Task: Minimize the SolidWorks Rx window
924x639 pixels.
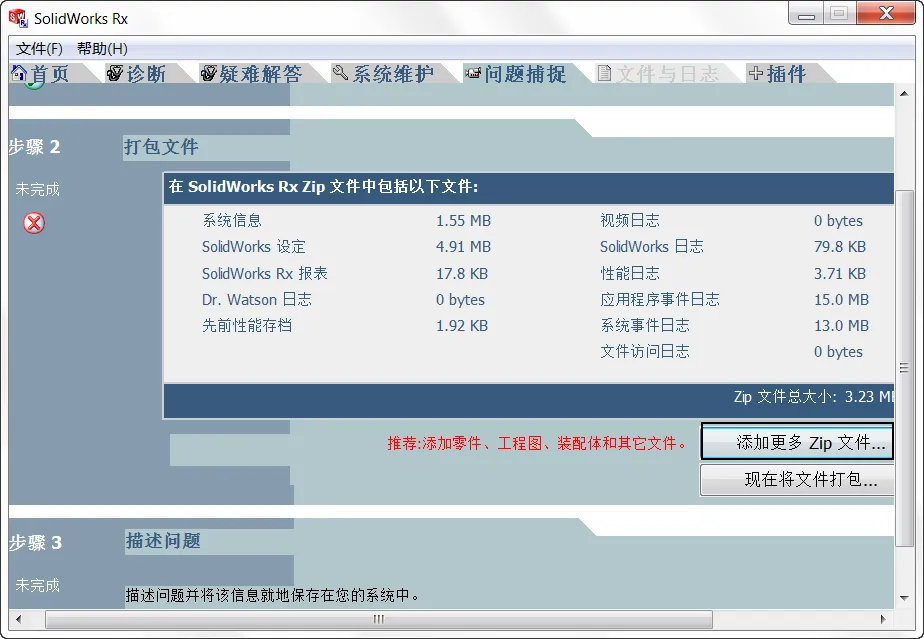Action: click(x=806, y=14)
